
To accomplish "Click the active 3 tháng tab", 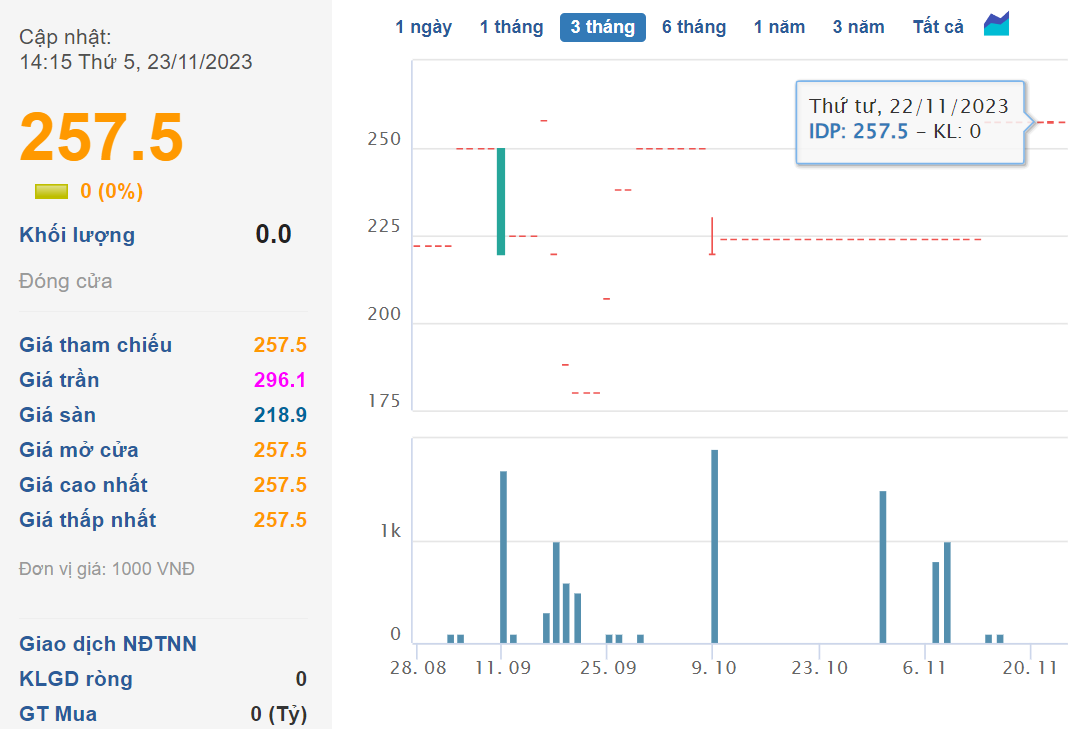I will [x=602, y=27].
